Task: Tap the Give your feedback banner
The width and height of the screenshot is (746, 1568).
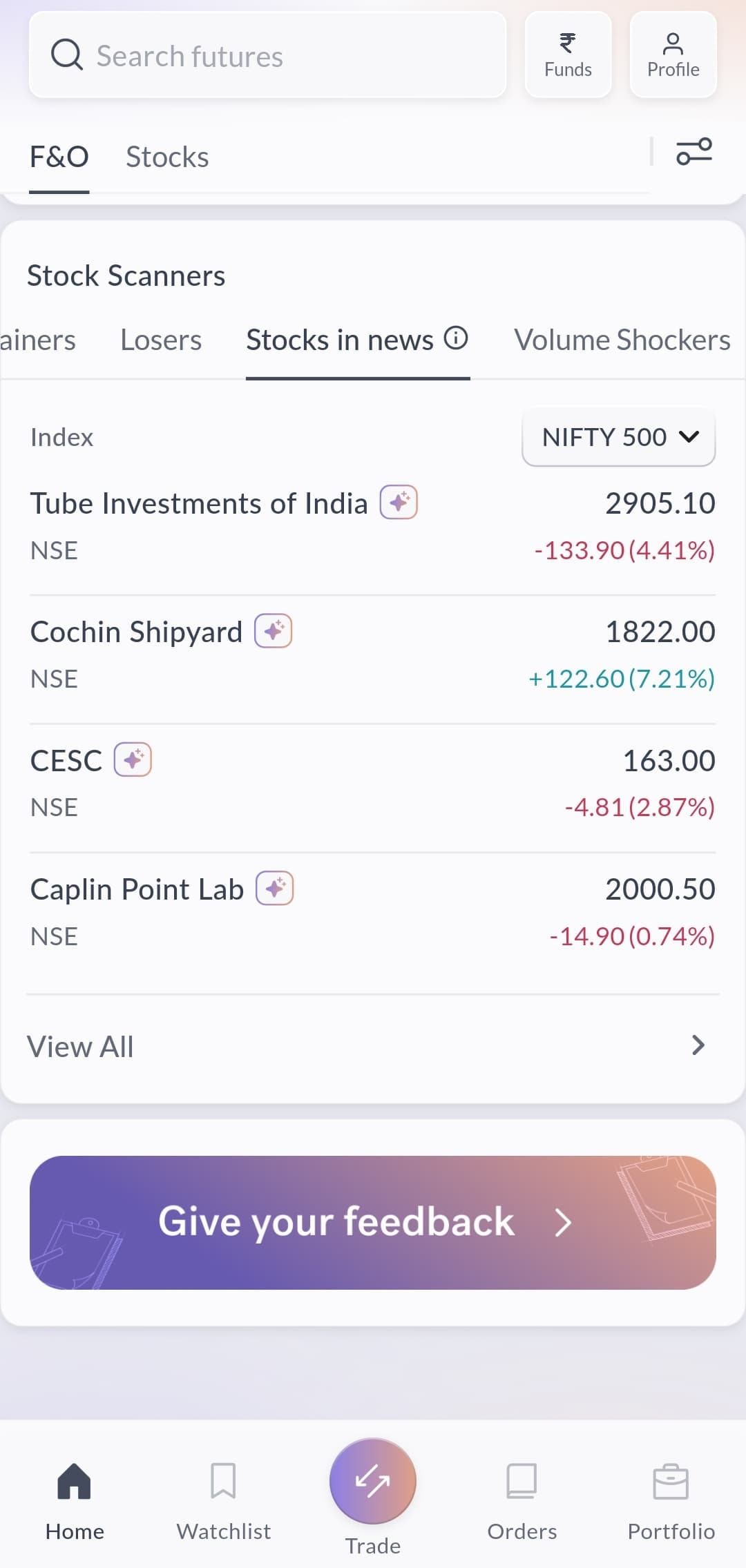Action: tap(372, 1222)
